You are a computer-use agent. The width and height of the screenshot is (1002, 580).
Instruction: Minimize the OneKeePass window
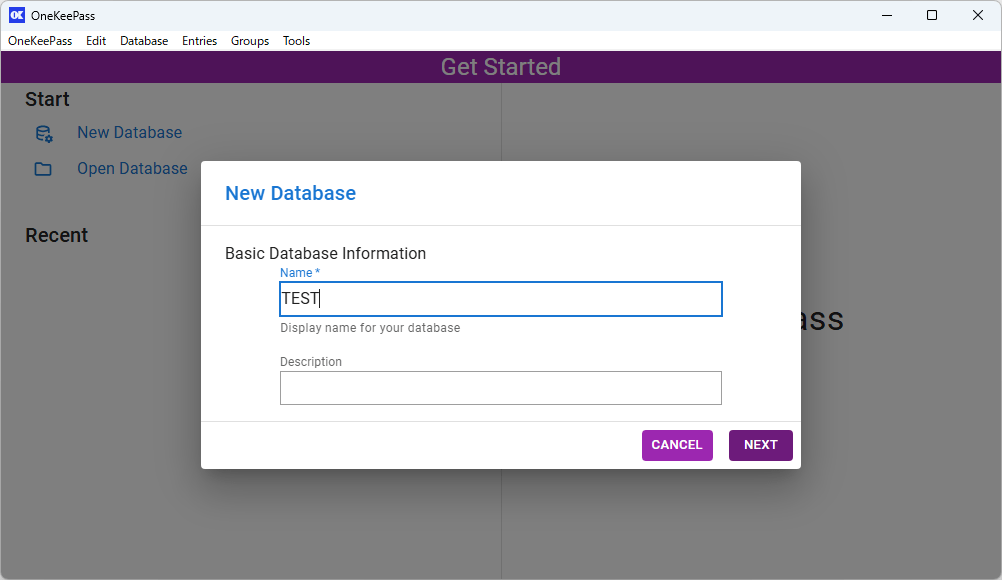886,15
